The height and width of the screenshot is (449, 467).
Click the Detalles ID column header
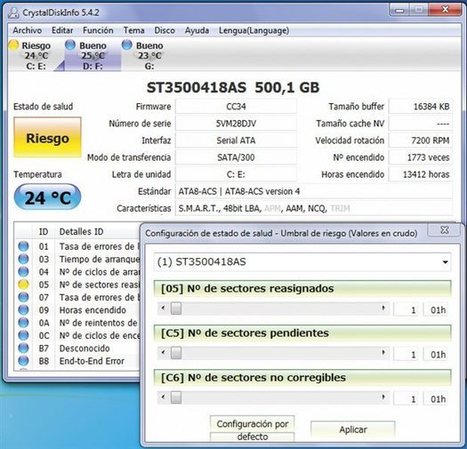(x=81, y=231)
